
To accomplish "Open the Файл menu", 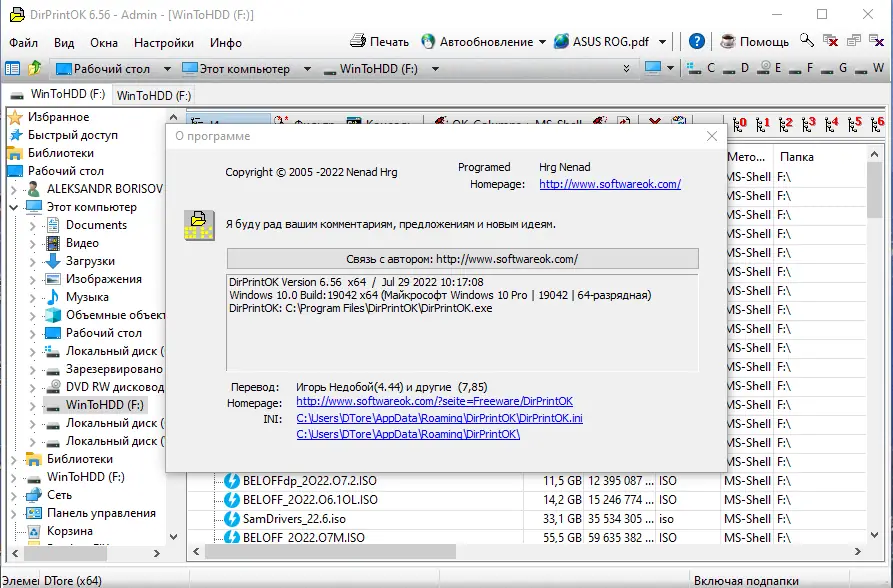I will click(23, 43).
